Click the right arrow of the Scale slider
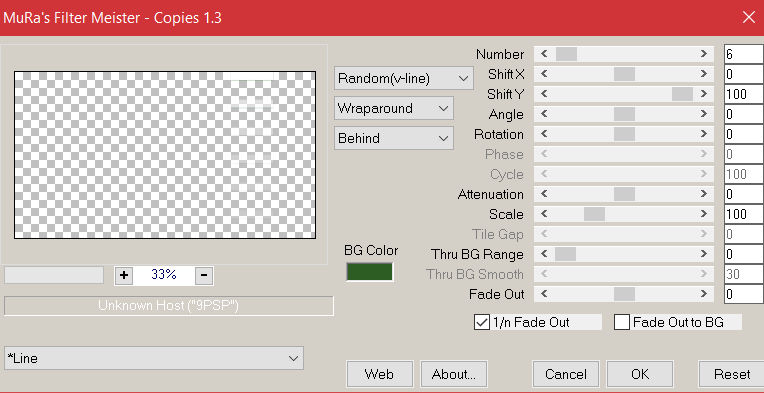This screenshot has width=764, height=393. [x=704, y=214]
